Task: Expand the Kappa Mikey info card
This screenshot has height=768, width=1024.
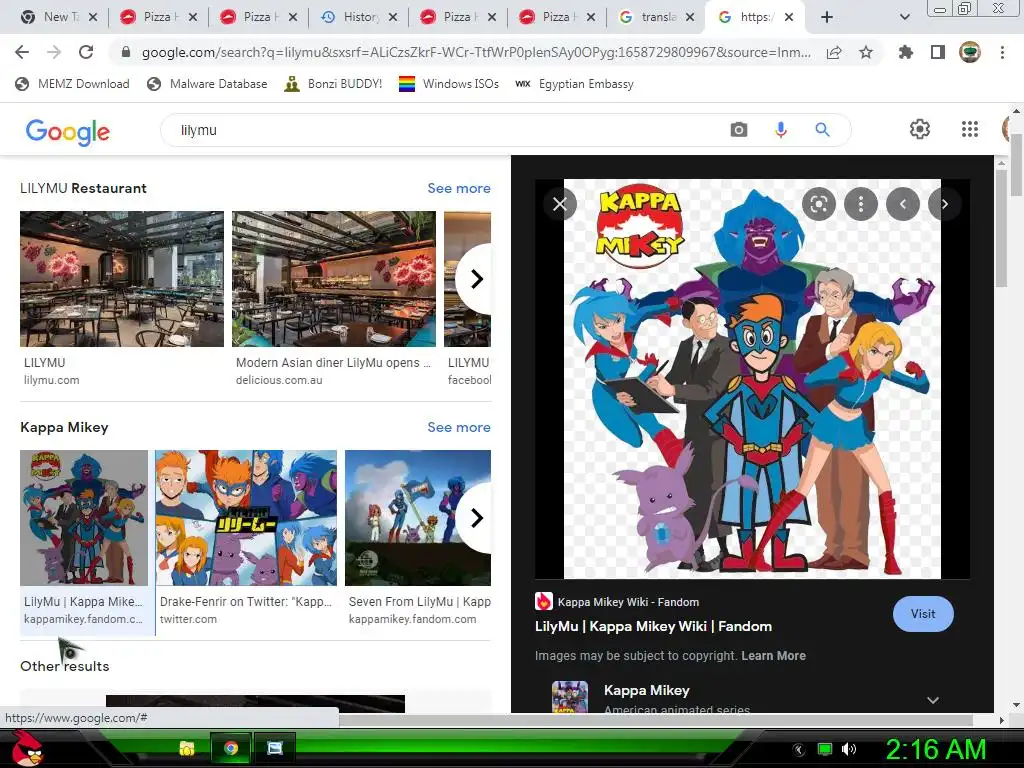Action: (933, 699)
